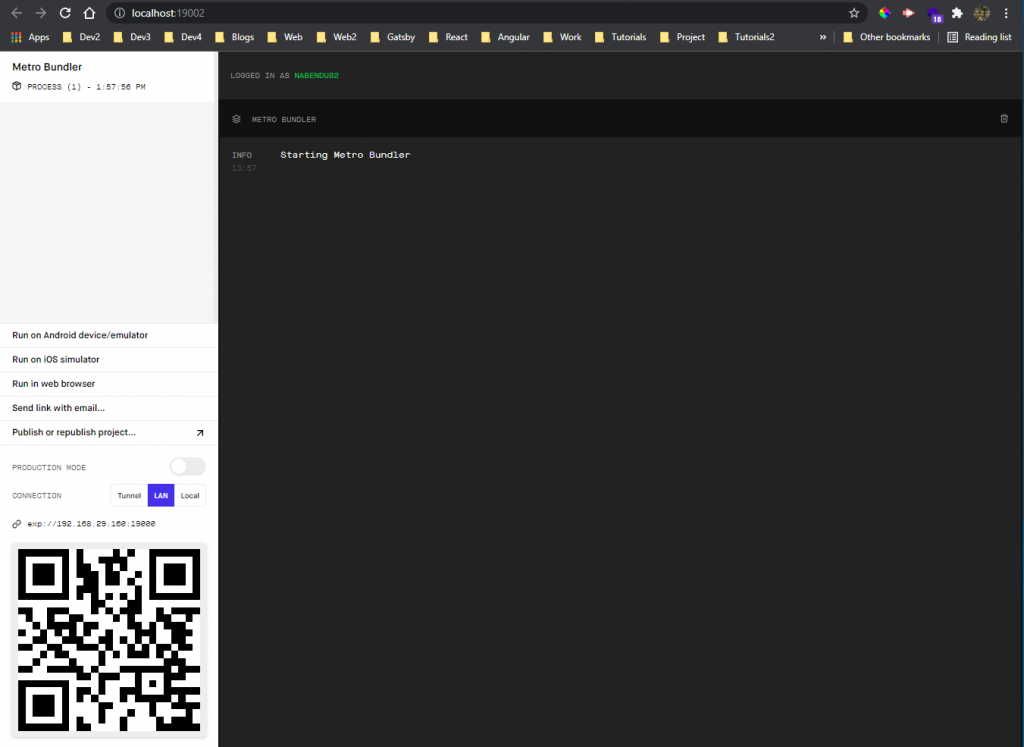Screen dimensions: 1024x747
Task: Click the colorful pinwheel extension icon
Action: (884, 13)
